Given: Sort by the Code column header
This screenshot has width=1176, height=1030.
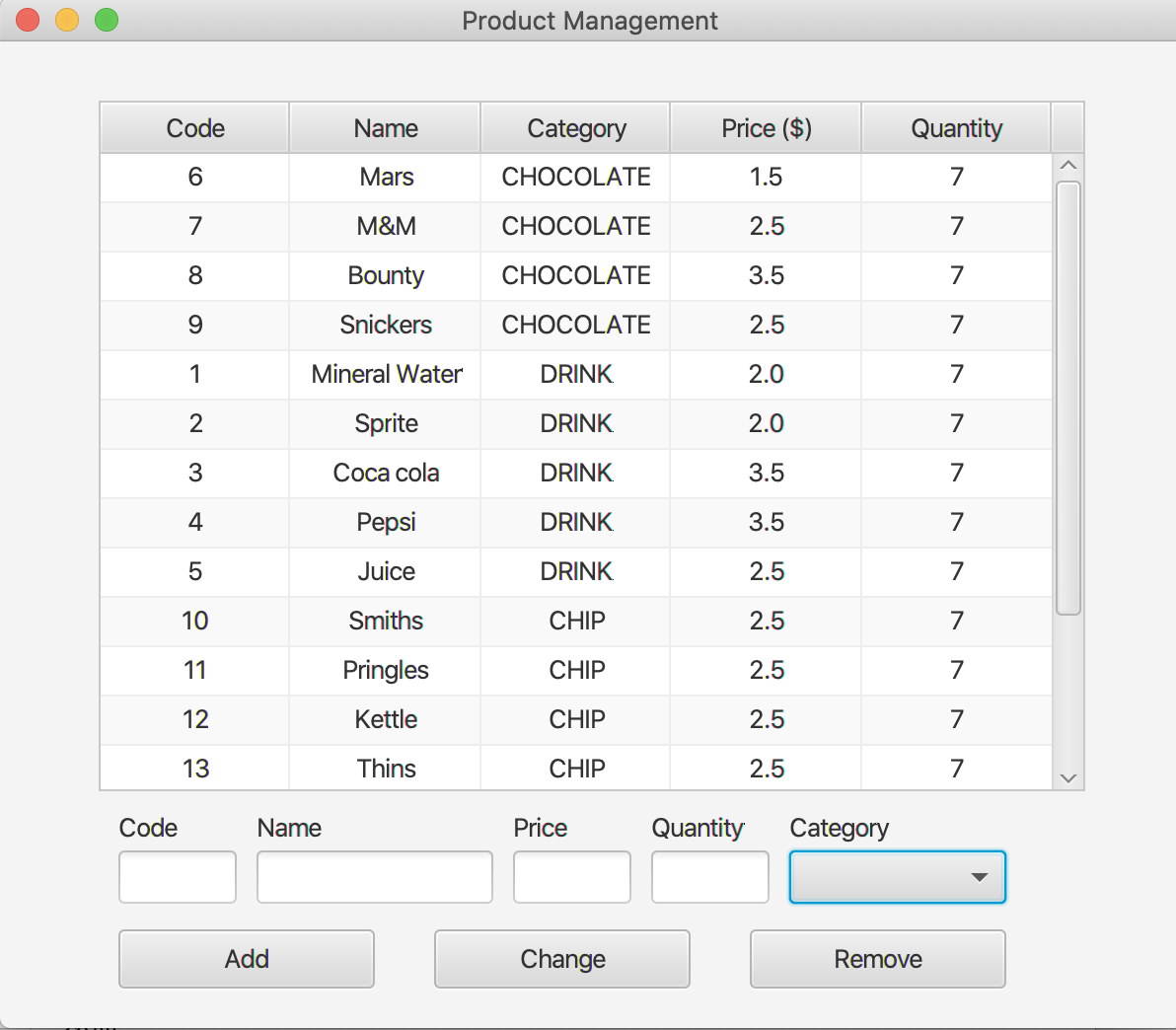Looking at the screenshot, I should point(195,128).
